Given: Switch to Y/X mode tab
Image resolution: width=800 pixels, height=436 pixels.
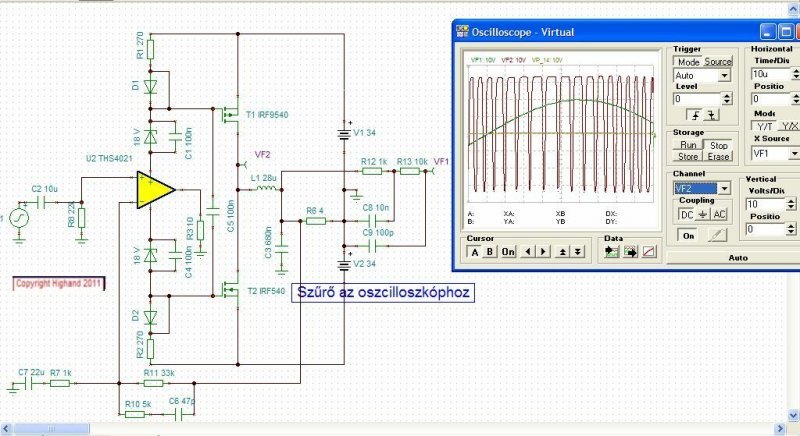Looking at the screenshot, I should [790, 126].
